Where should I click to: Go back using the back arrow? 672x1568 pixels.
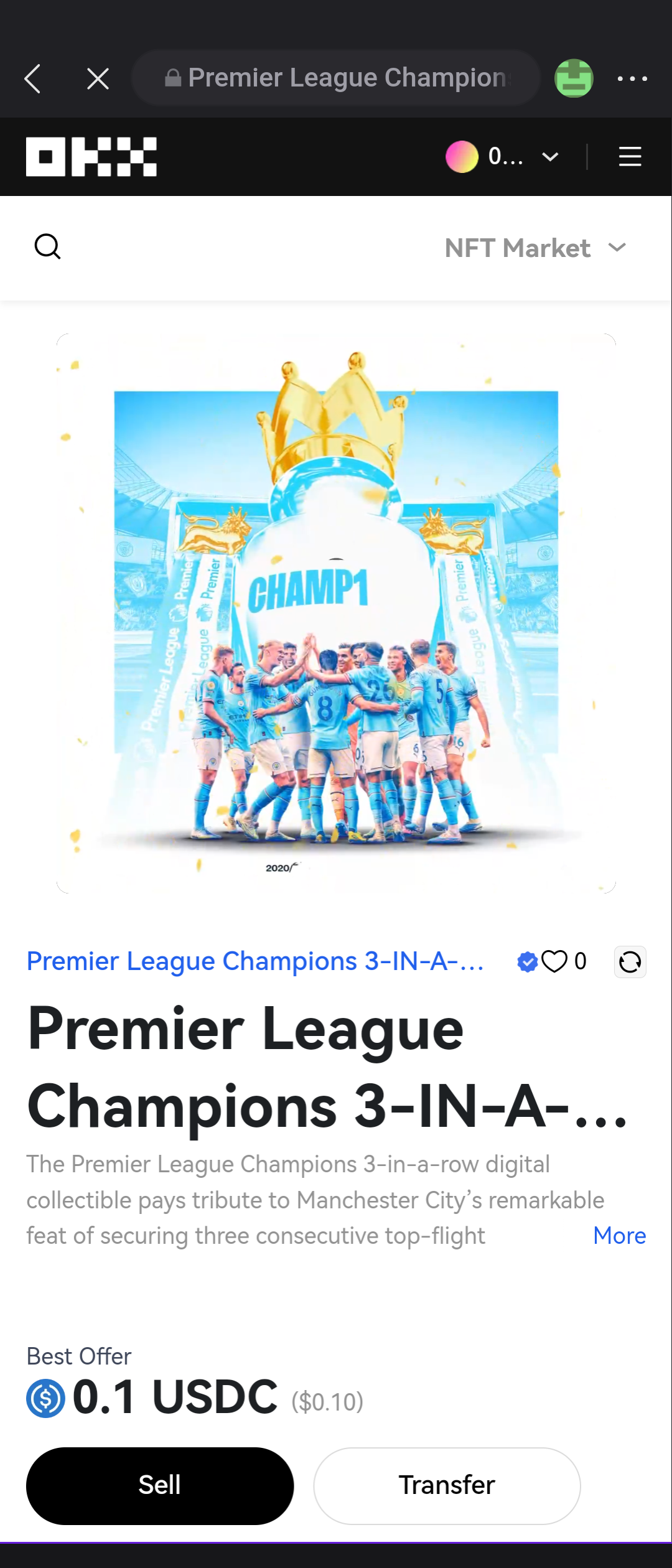click(33, 79)
